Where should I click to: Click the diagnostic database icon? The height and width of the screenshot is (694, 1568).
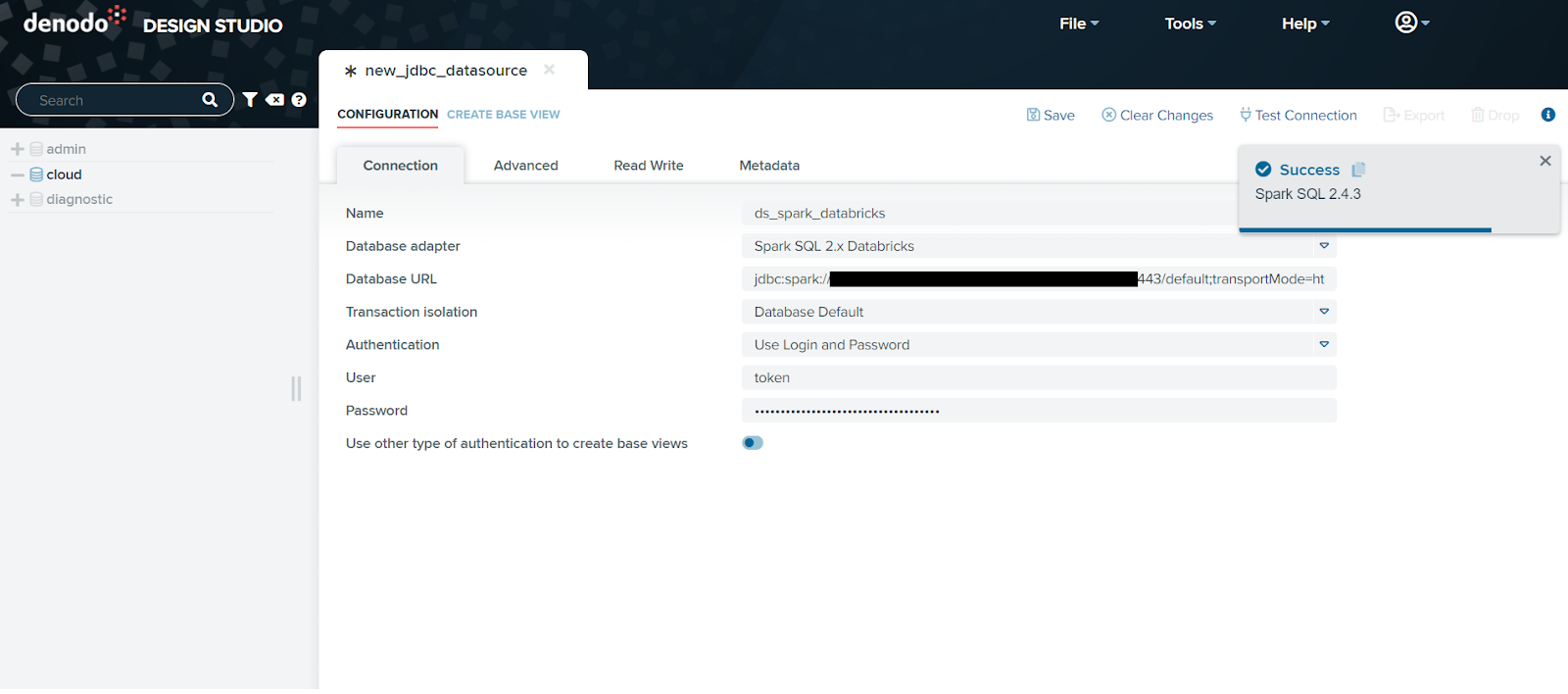tap(36, 199)
